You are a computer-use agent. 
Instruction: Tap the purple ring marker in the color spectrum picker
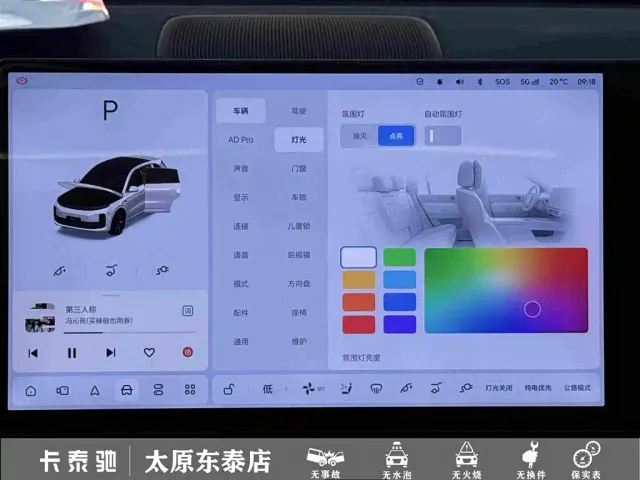[532, 309]
